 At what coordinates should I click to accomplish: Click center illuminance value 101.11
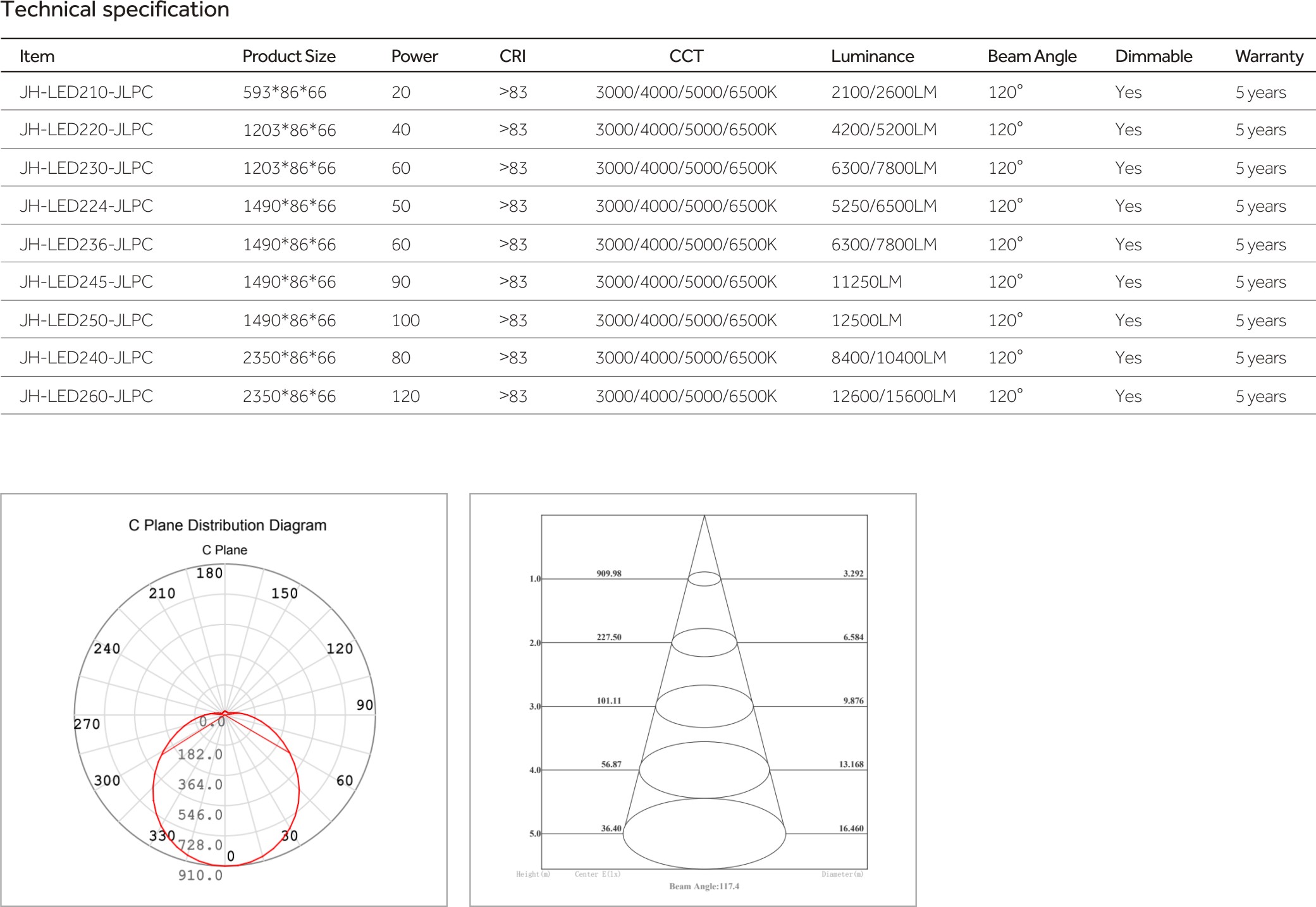coord(609,700)
